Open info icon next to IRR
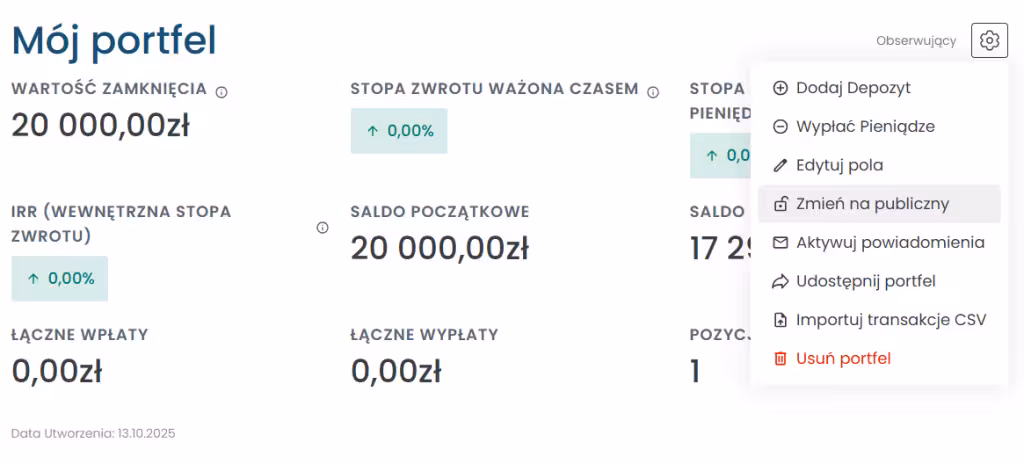Viewport: 1024px width, 464px height. (x=323, y=228)
